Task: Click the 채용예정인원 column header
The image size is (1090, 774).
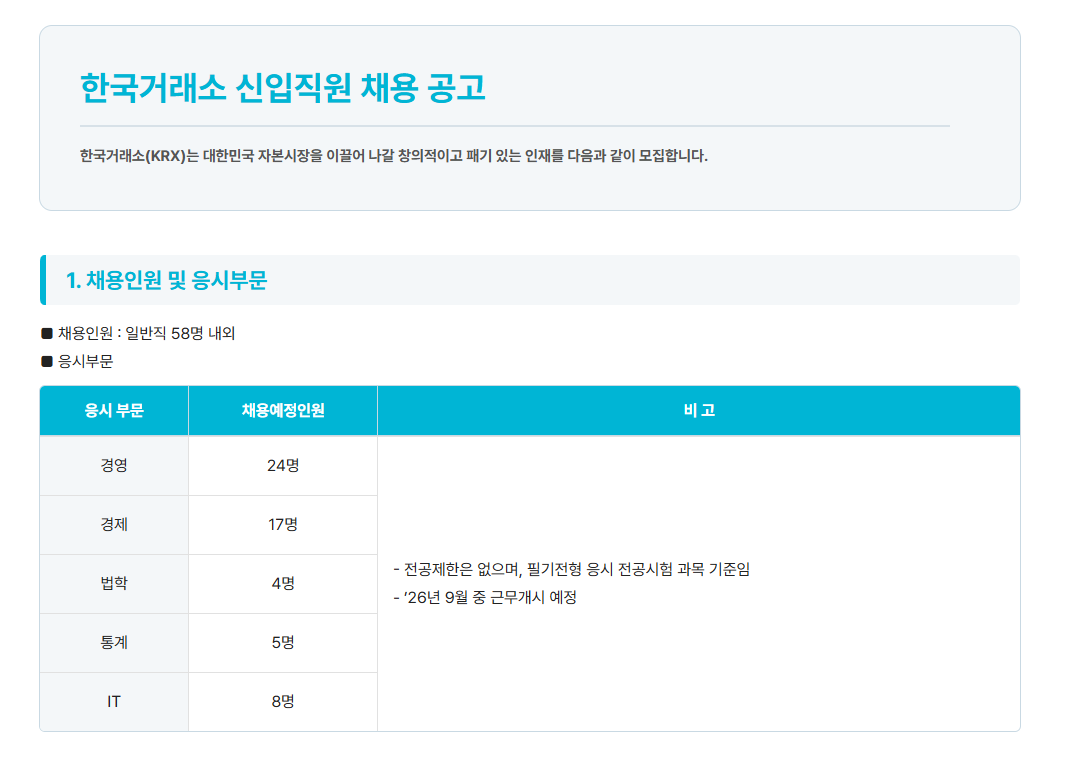Action: tap(283, 411)
